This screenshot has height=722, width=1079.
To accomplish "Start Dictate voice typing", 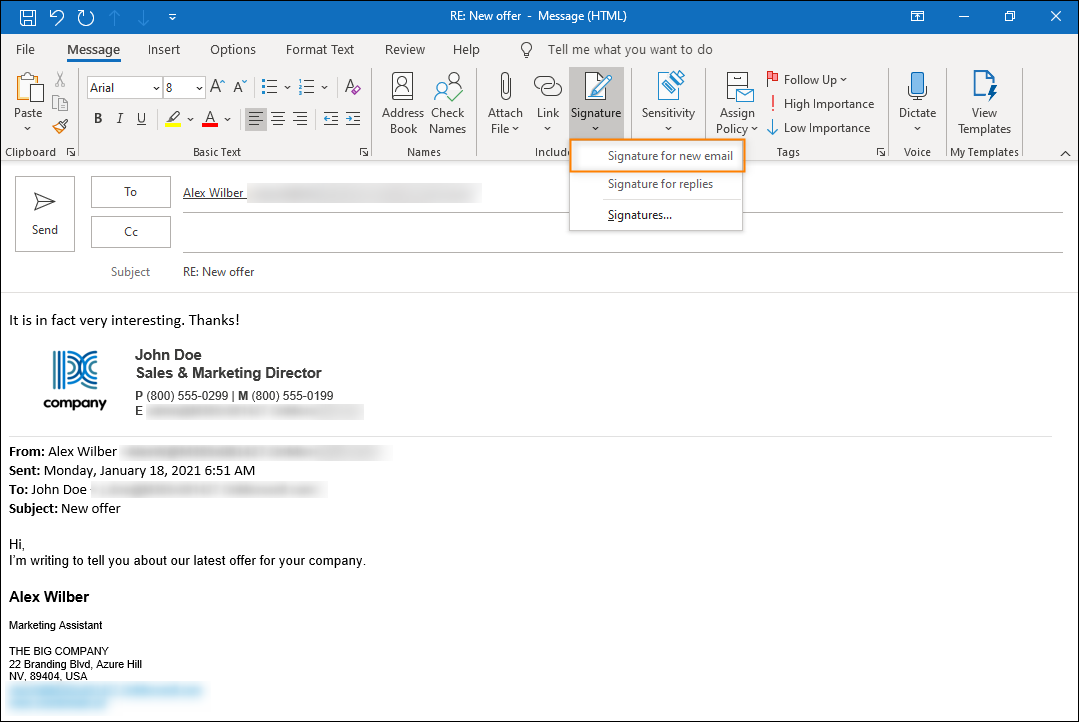I will tap(917, 100).
